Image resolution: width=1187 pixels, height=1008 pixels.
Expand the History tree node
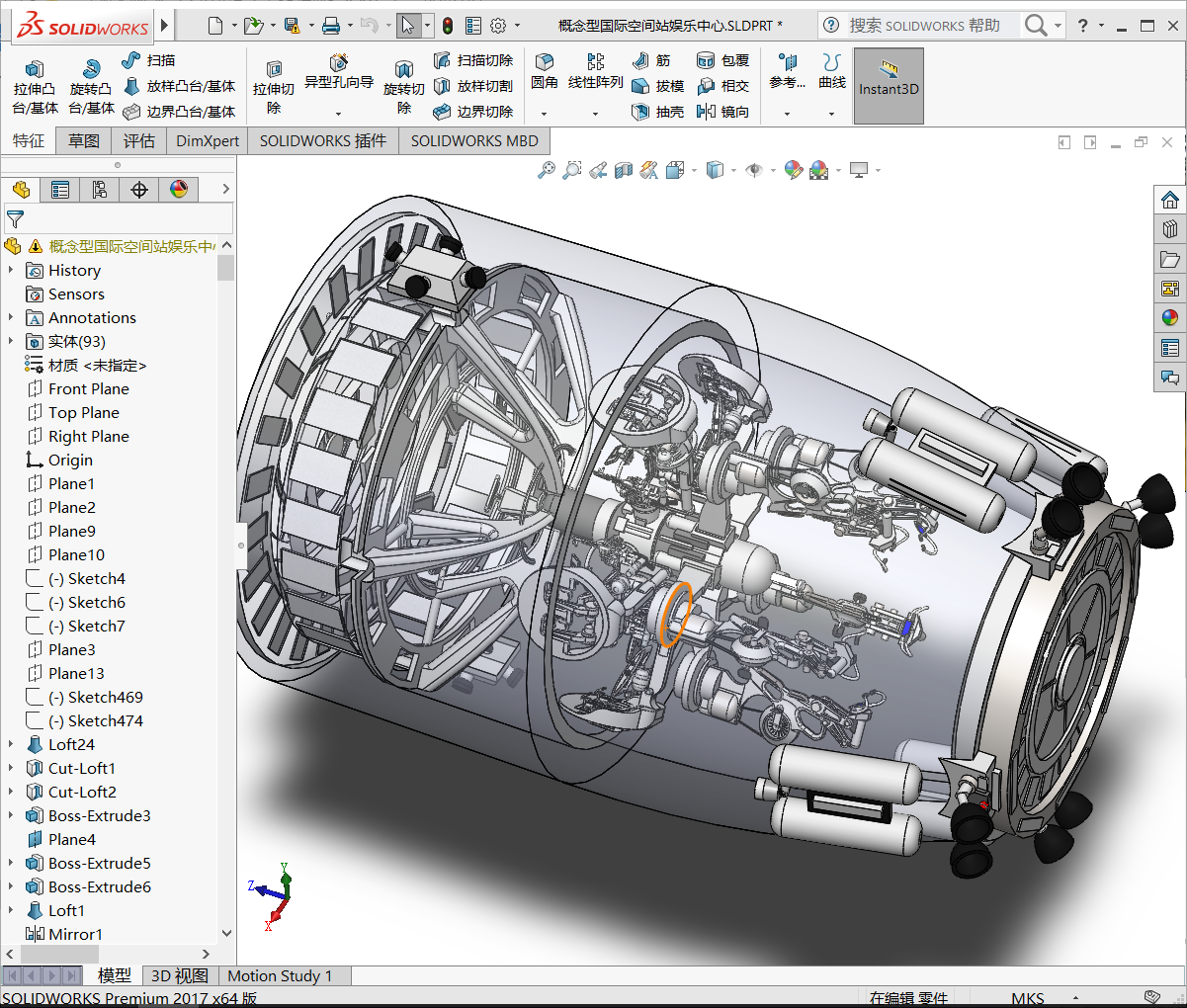pyautogui.click(x=11, y=270)
